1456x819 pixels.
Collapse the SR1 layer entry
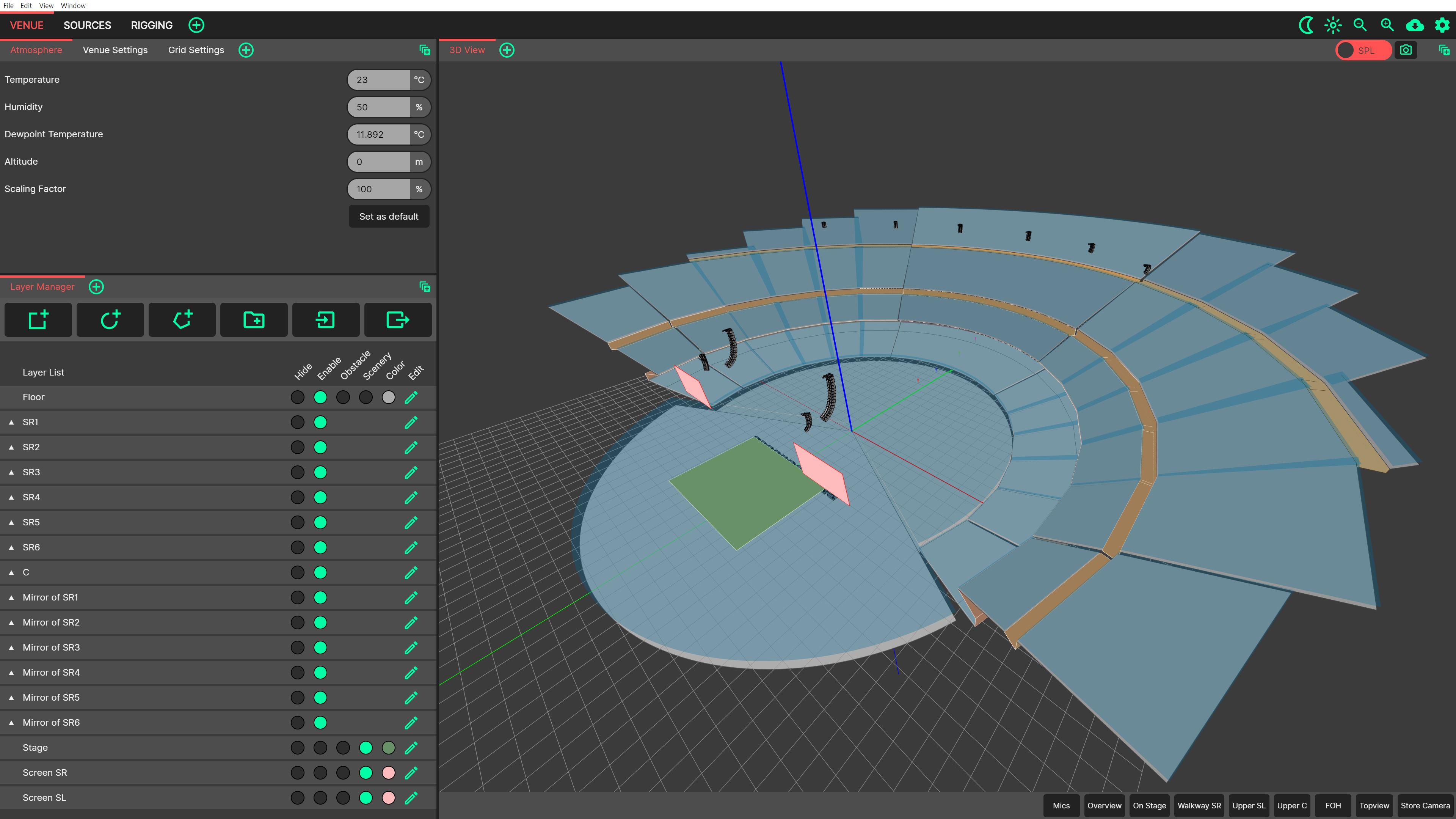point(11,422)
